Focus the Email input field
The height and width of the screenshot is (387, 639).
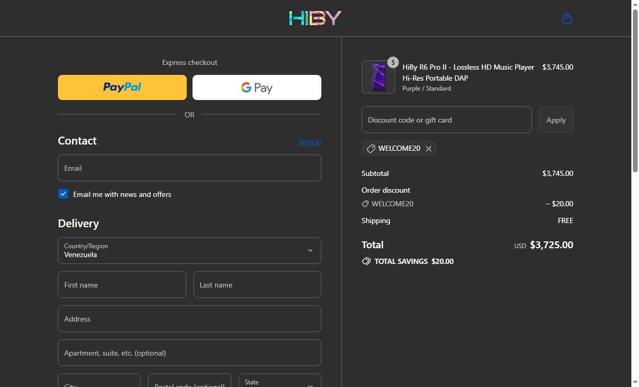[189, 168]
